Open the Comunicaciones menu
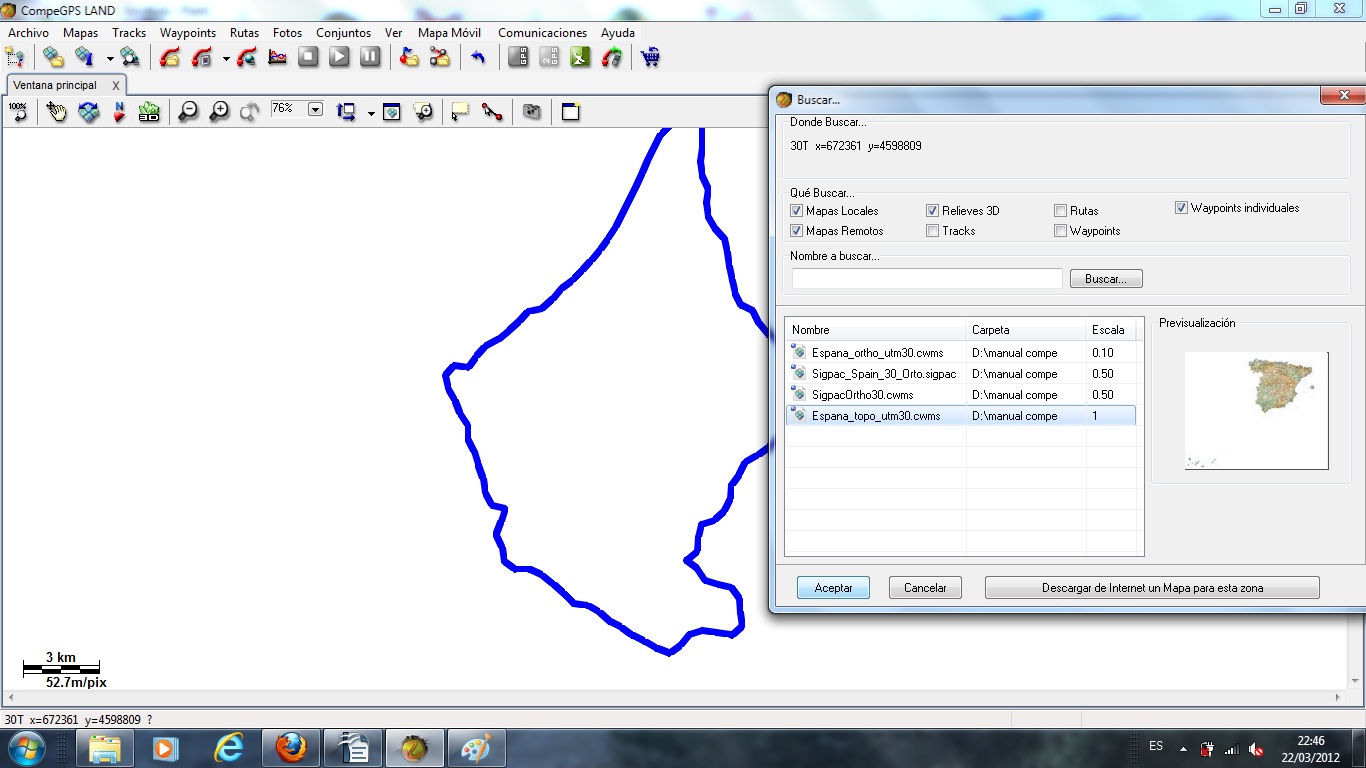The height and width of the screenshot is (768, 1366). [542, 33]
